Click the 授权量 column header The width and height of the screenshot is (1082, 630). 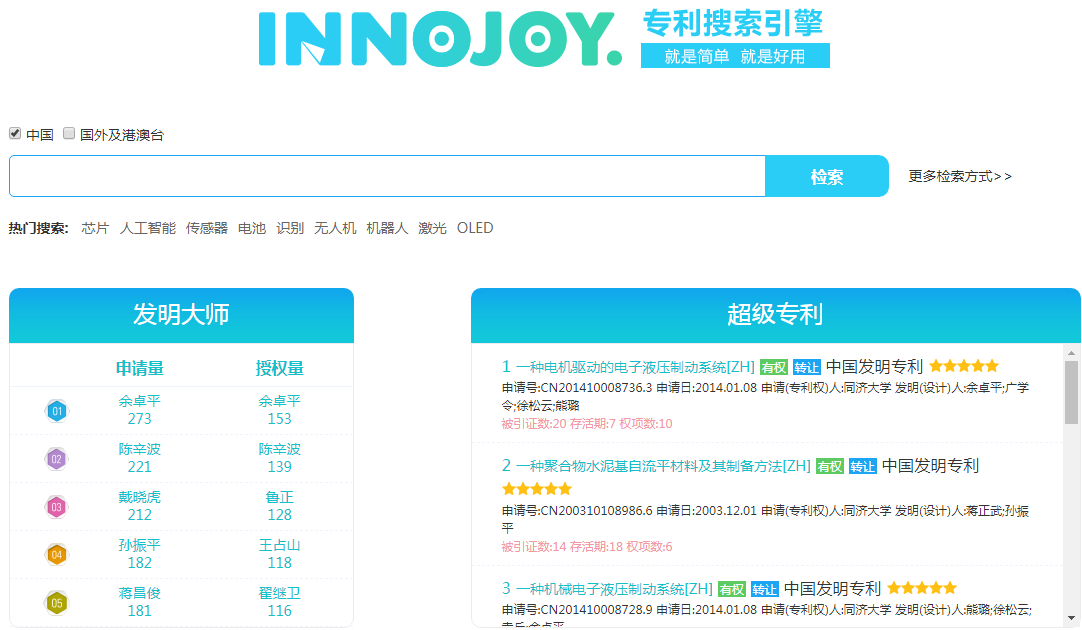click(279, 368)
